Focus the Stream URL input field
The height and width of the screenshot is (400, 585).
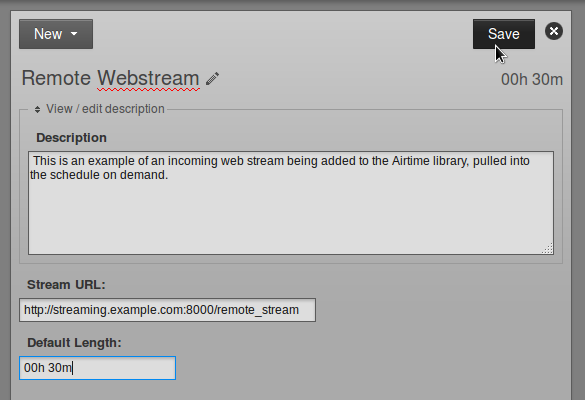[168, 310]
